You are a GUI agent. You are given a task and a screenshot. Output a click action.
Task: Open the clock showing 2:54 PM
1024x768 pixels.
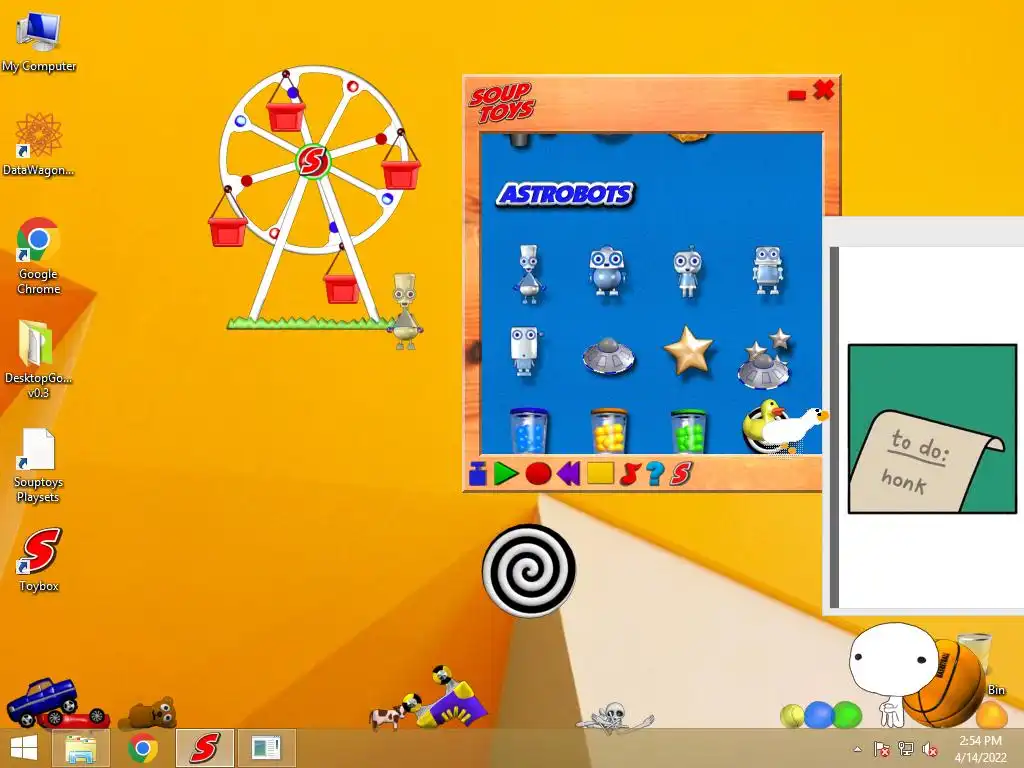(980, 749)
